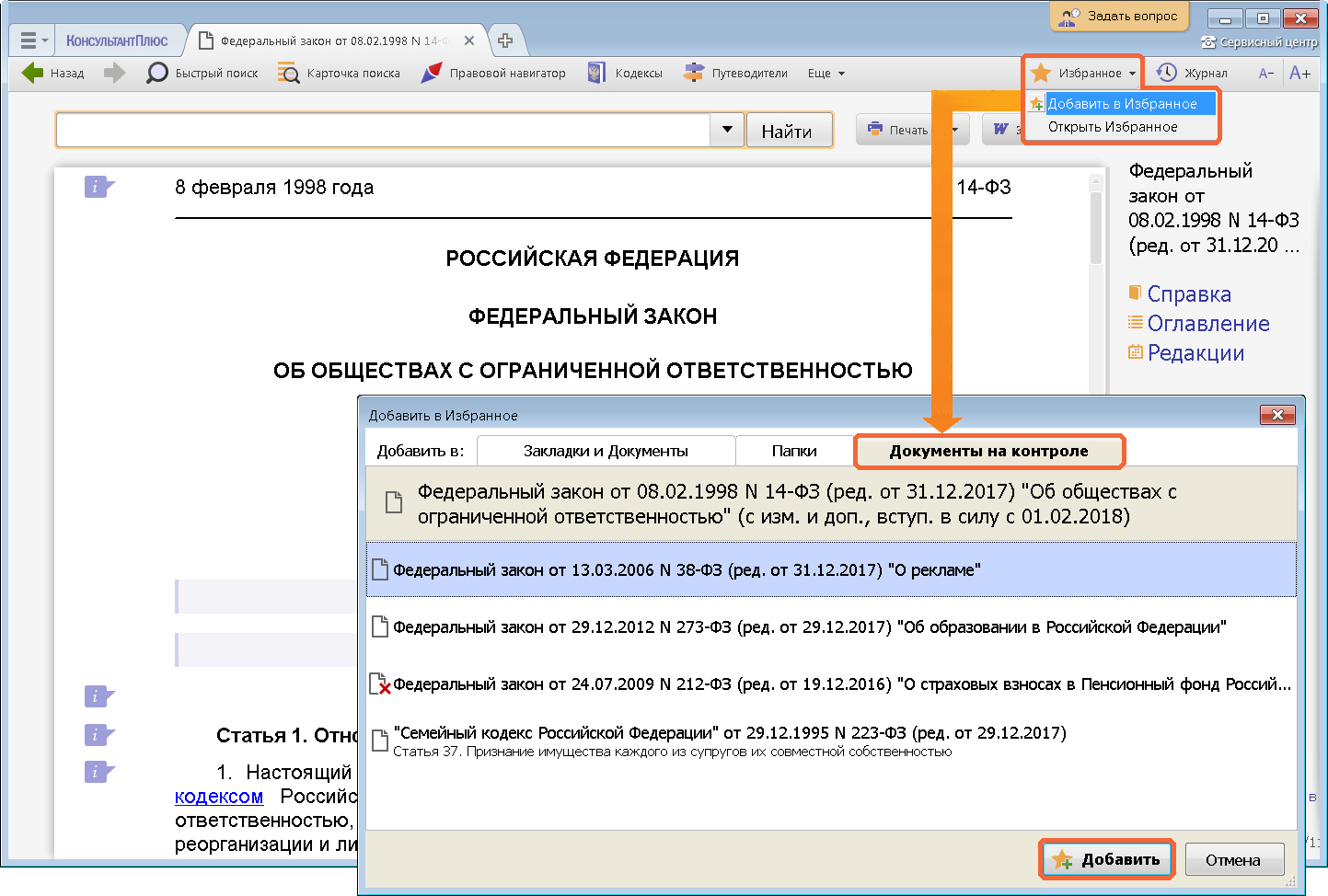The height and width of the screenshot is (896, 1328).
Task: Click the Задать вопрос button
Action: tap(1119, 16)
